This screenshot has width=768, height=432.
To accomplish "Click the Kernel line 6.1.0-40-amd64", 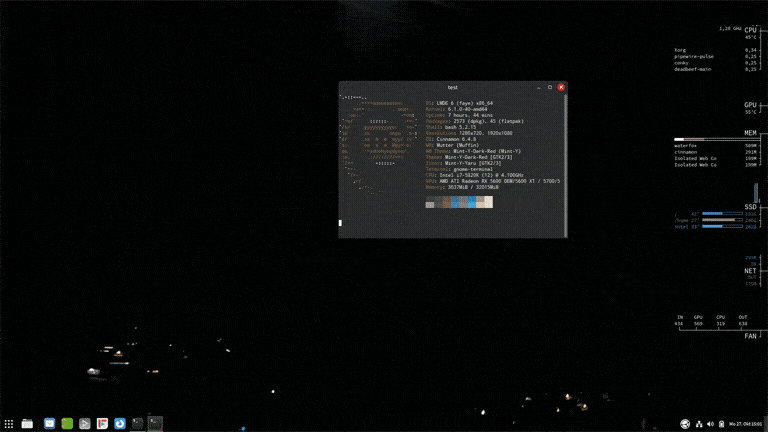I will click(x=456, y=109).
